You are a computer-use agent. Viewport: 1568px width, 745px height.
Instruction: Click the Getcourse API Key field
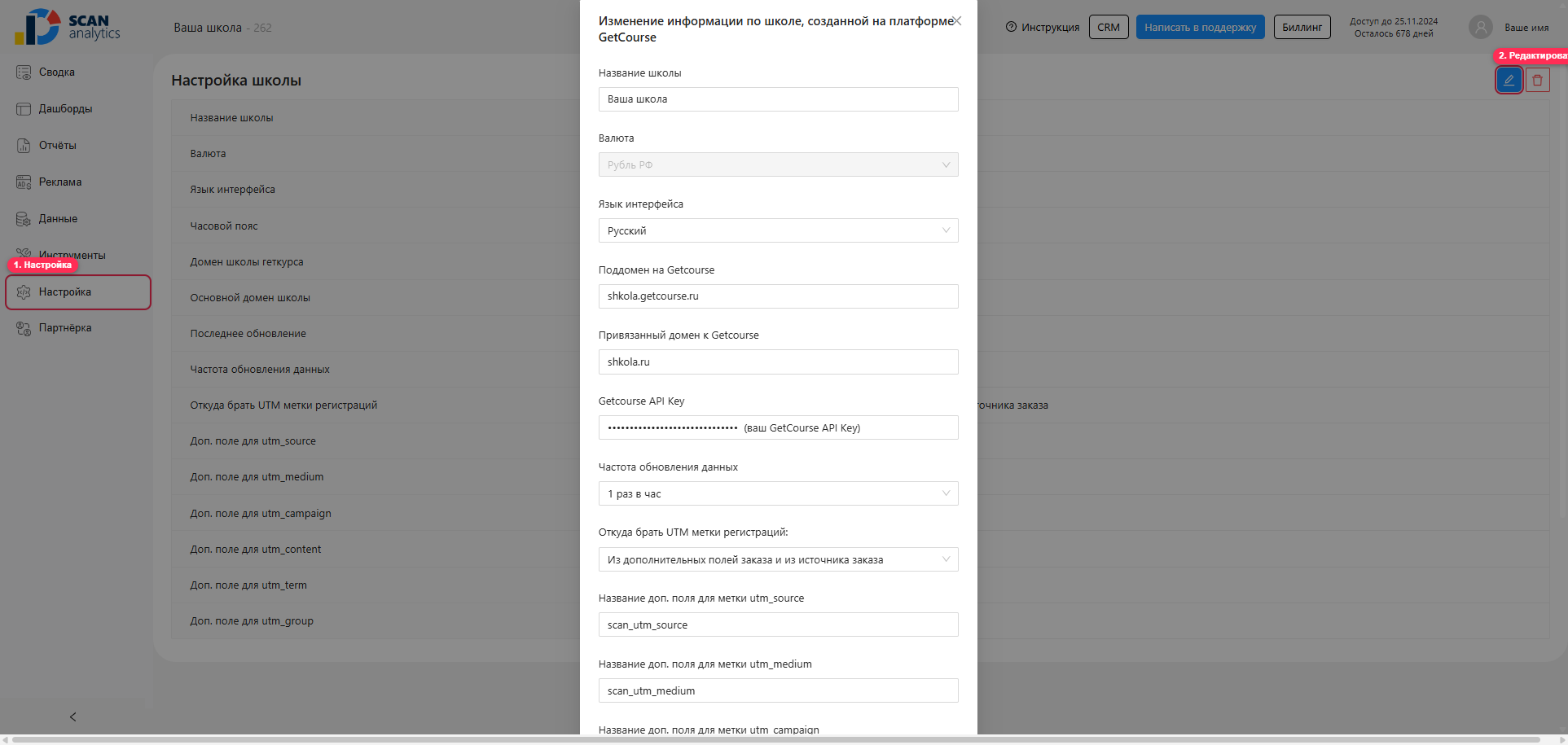pyautogui.click(x=778, y=427)
